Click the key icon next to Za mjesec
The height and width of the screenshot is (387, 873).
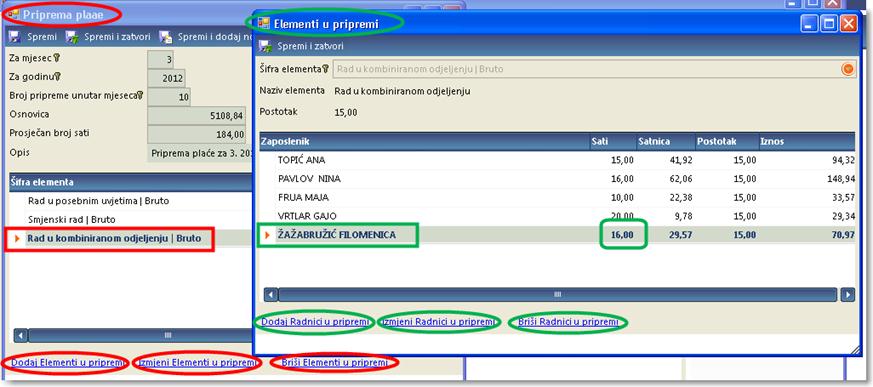(x=56, y=57)
